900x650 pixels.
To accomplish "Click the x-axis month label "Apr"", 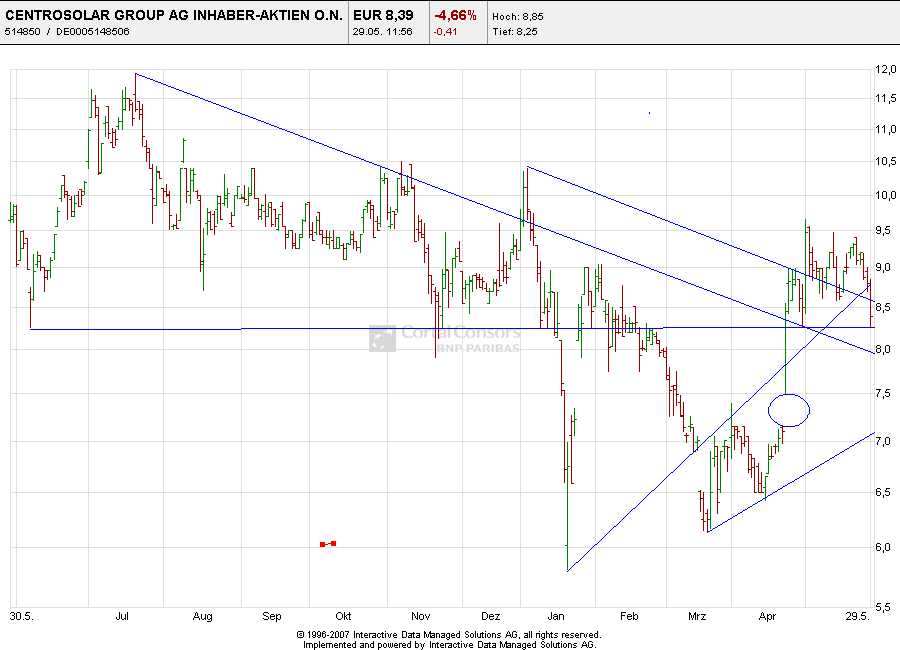I will pos(767,617).
